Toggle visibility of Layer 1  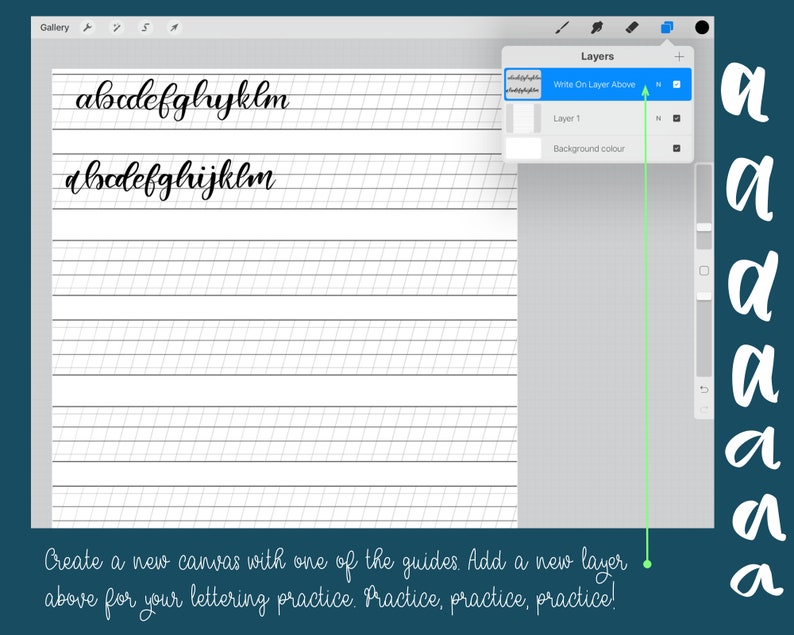[x=677, y=118]
